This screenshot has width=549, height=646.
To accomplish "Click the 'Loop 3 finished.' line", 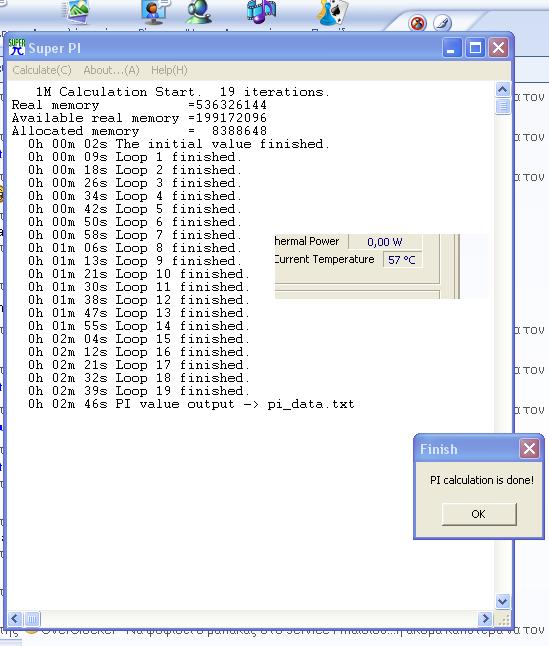I will pos(135,183).
